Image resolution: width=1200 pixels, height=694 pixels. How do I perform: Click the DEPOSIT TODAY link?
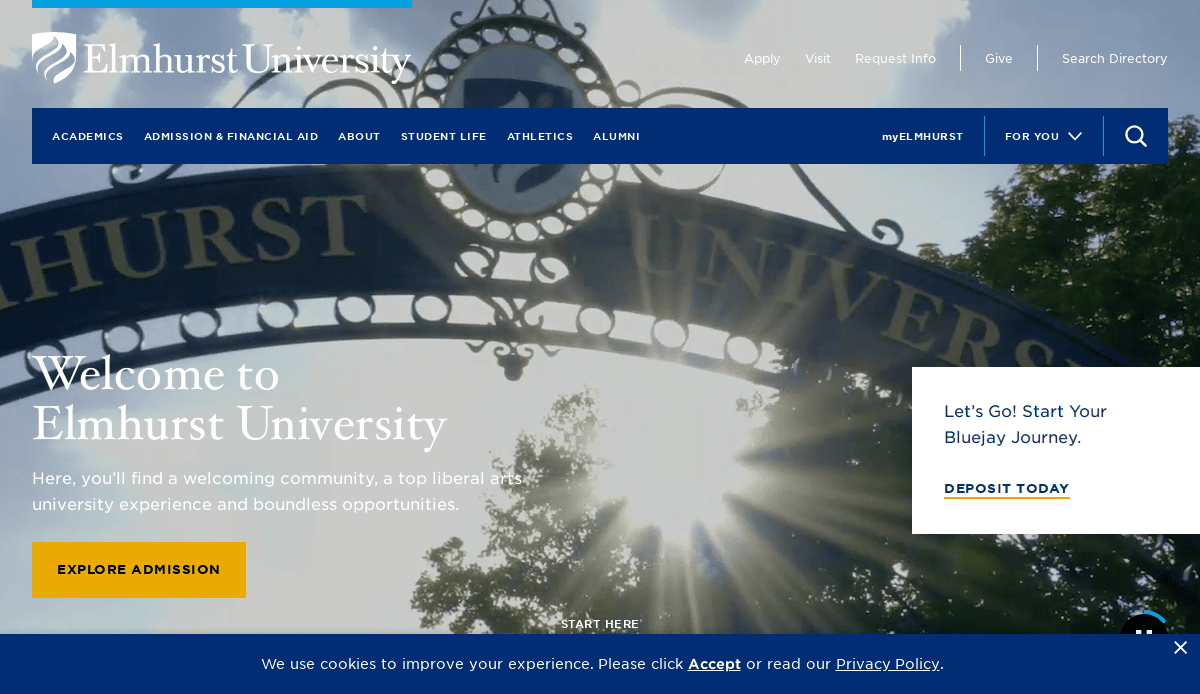point(1006,489)
